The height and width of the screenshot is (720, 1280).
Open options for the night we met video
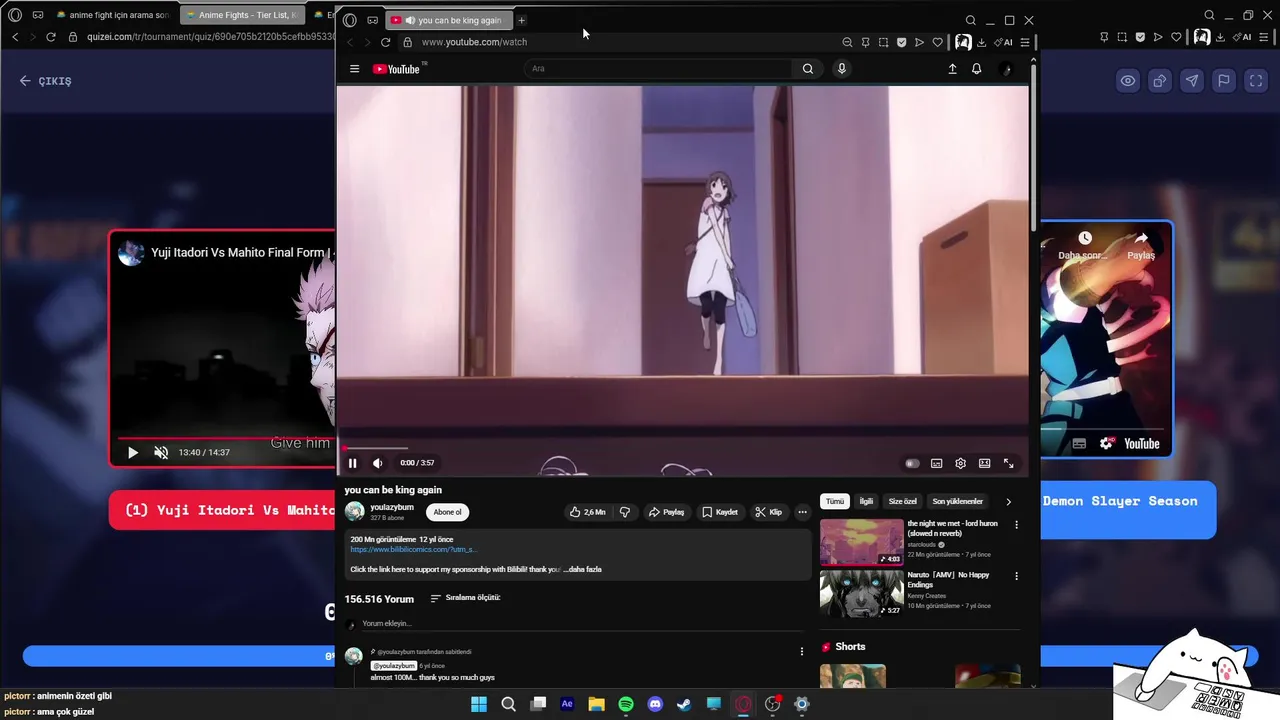[x=1016, y=525]
